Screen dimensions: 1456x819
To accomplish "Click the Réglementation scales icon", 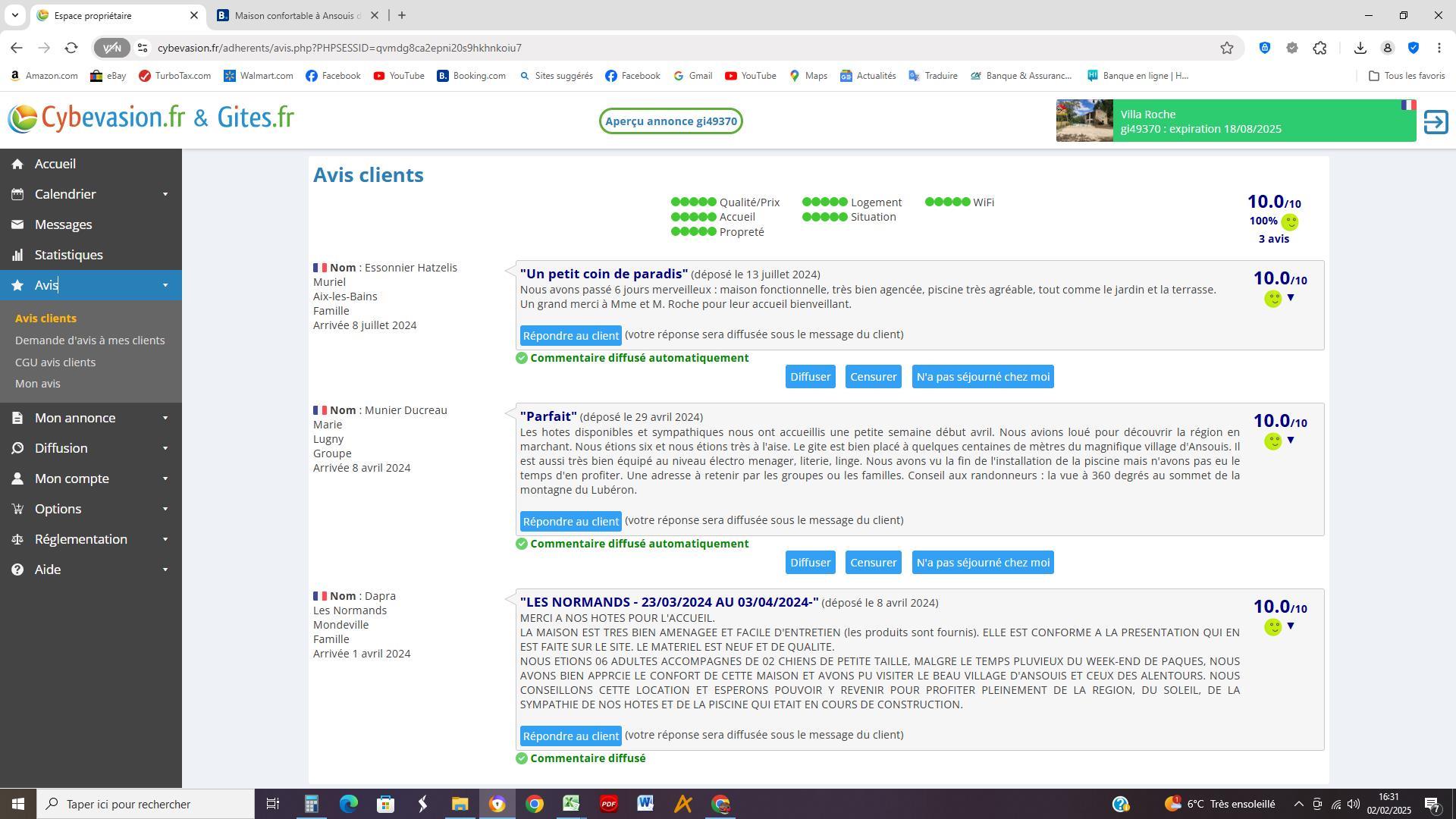I will click(17, 539).
